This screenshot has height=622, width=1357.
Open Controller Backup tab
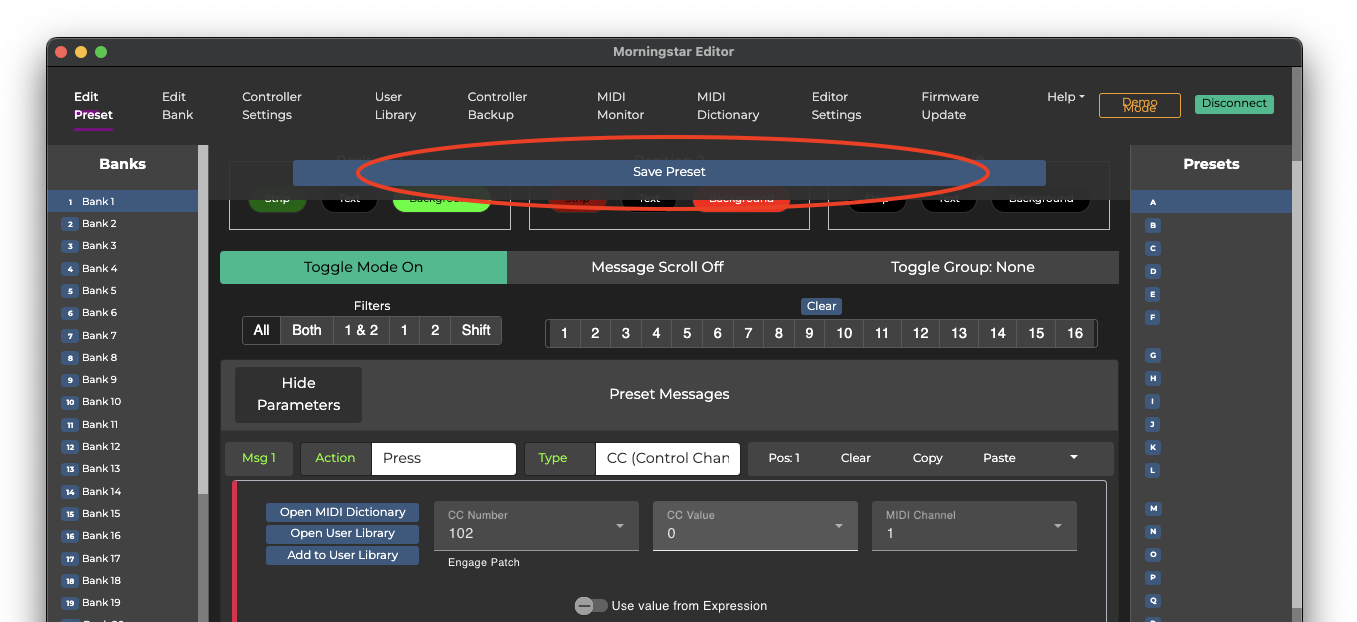pos(497,106)
